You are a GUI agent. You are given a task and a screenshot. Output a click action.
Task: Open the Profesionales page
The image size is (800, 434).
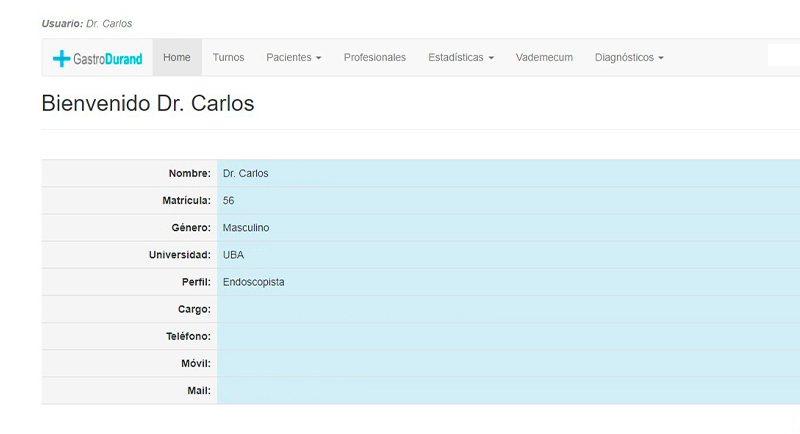[375, 58]
